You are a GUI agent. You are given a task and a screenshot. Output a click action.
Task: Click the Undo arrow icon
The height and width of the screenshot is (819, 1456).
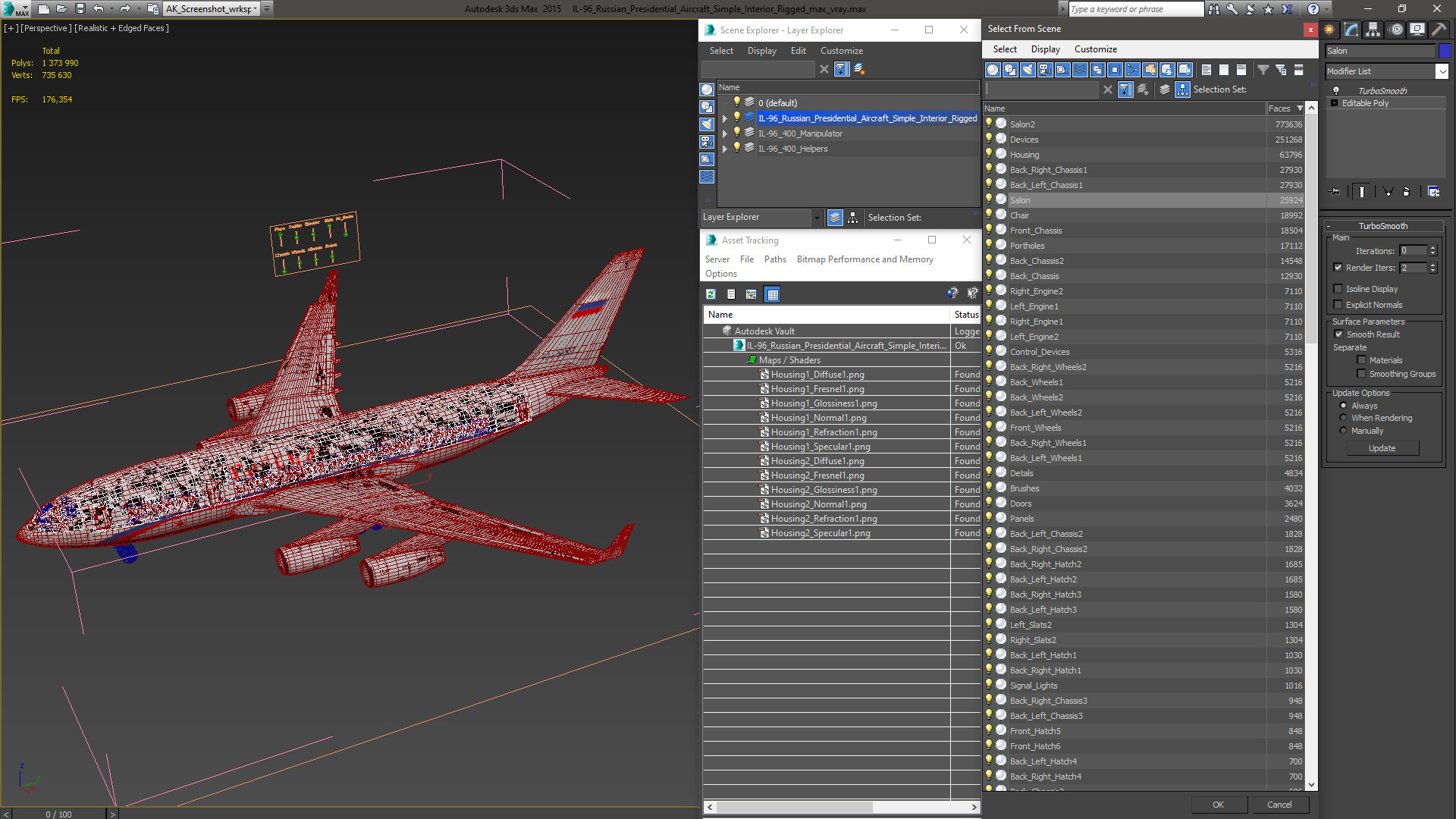point(98,9)
